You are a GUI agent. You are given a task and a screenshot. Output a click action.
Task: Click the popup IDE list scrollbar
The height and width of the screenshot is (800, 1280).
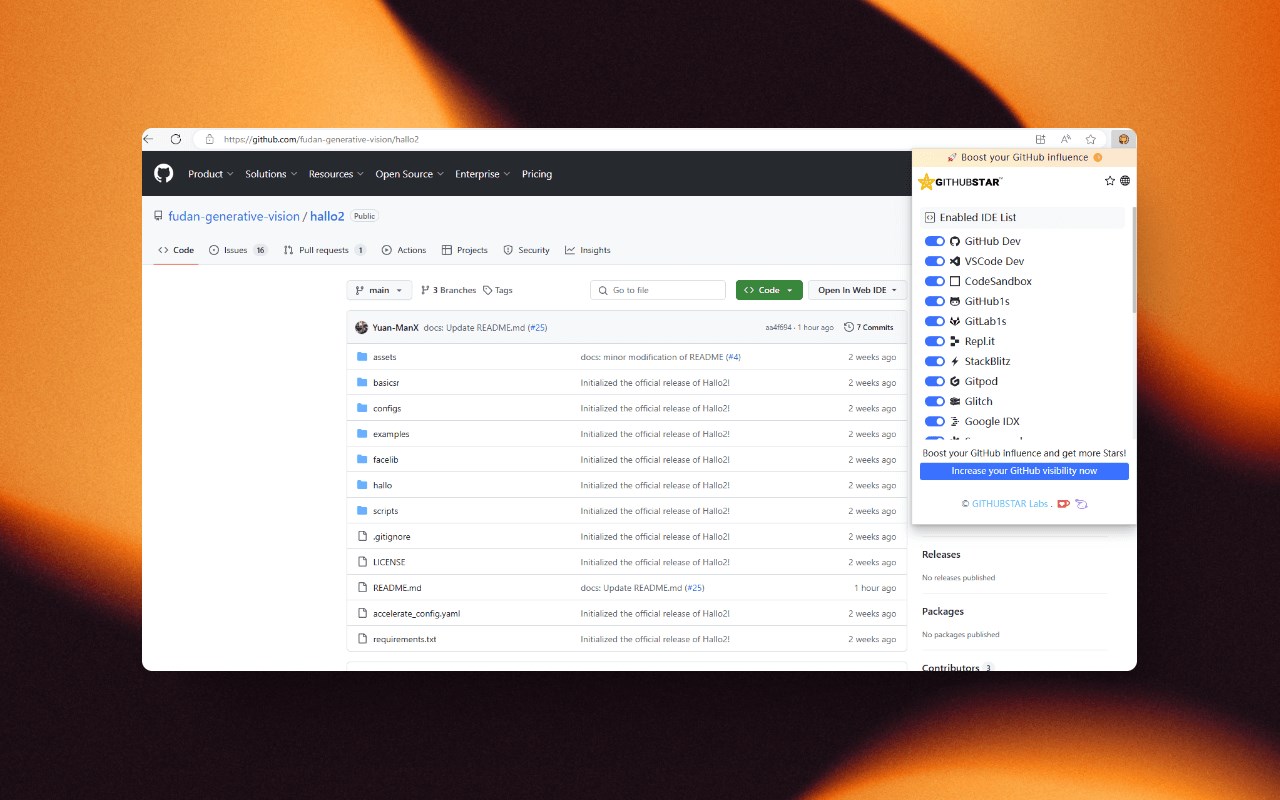pyautogui.click(x=1134, y=260)
